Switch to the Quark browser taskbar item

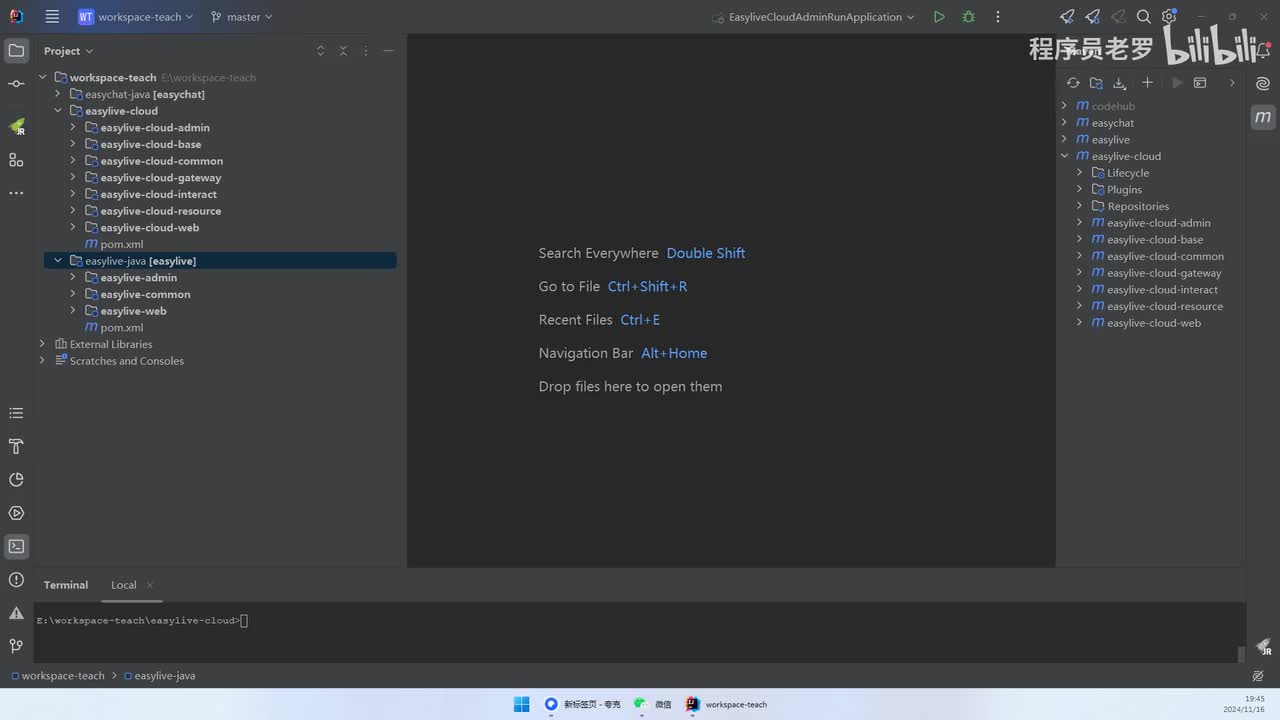582,704
